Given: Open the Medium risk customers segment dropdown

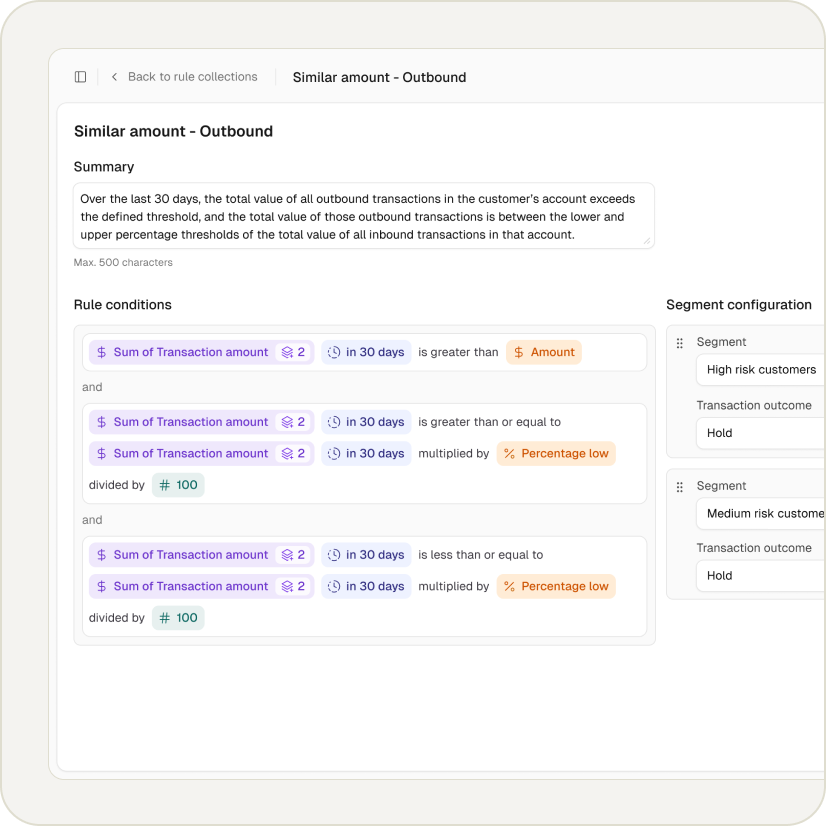Looking at the screenshot, I should pyautogui.click(x=761, y=514).
